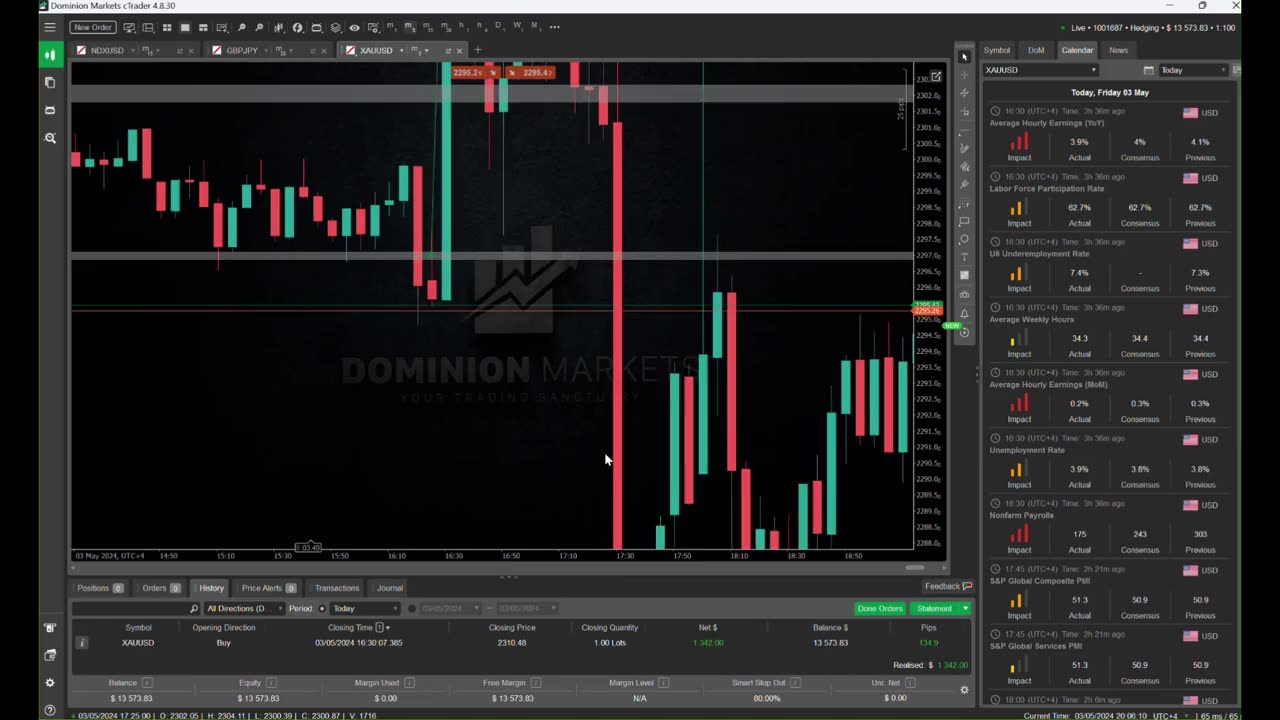Viewport: 1280px width, 720px height.
Task: Switch to the Positions tab
Action: tap(99, 588)
